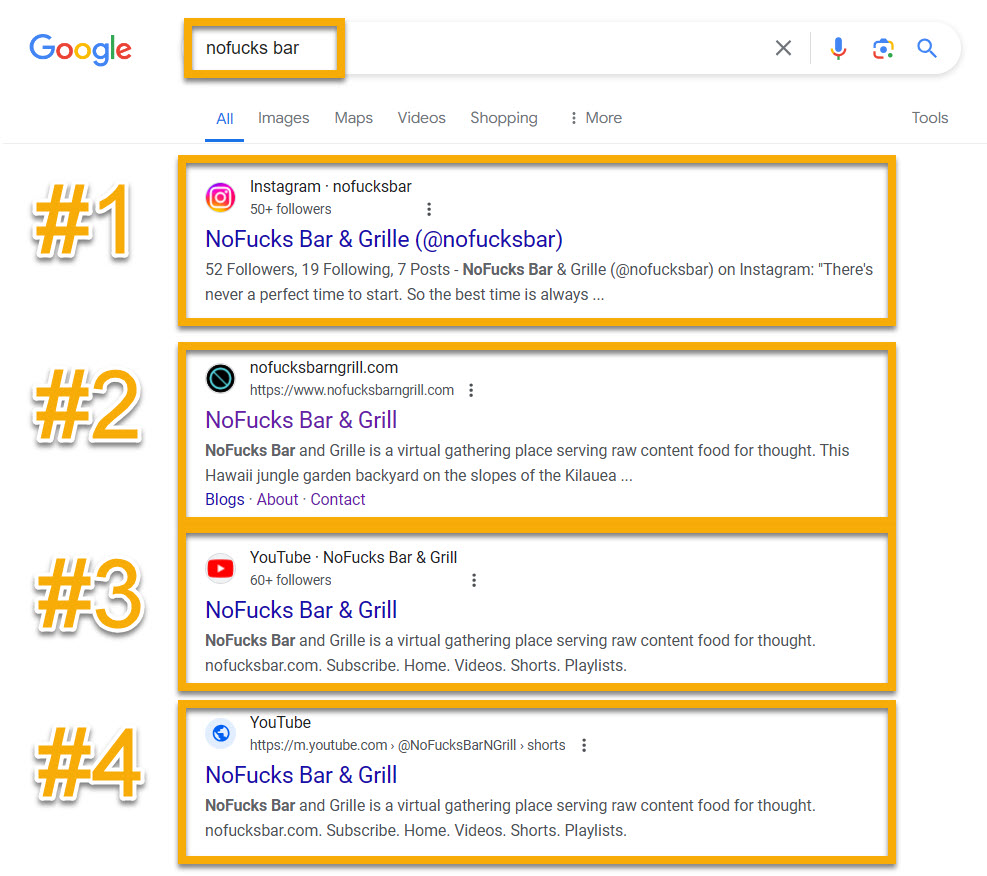Viewport: 987px width, 876px height.
Task: Open the More search categories dropdown
Action: point(595,117)
